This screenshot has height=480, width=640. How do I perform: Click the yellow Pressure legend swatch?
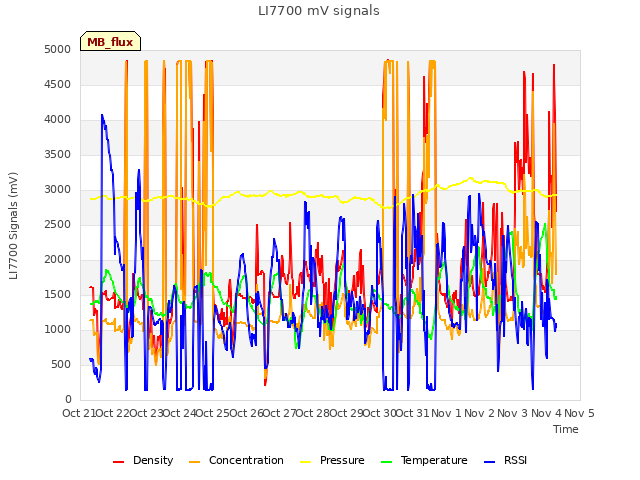coord(305,462)
